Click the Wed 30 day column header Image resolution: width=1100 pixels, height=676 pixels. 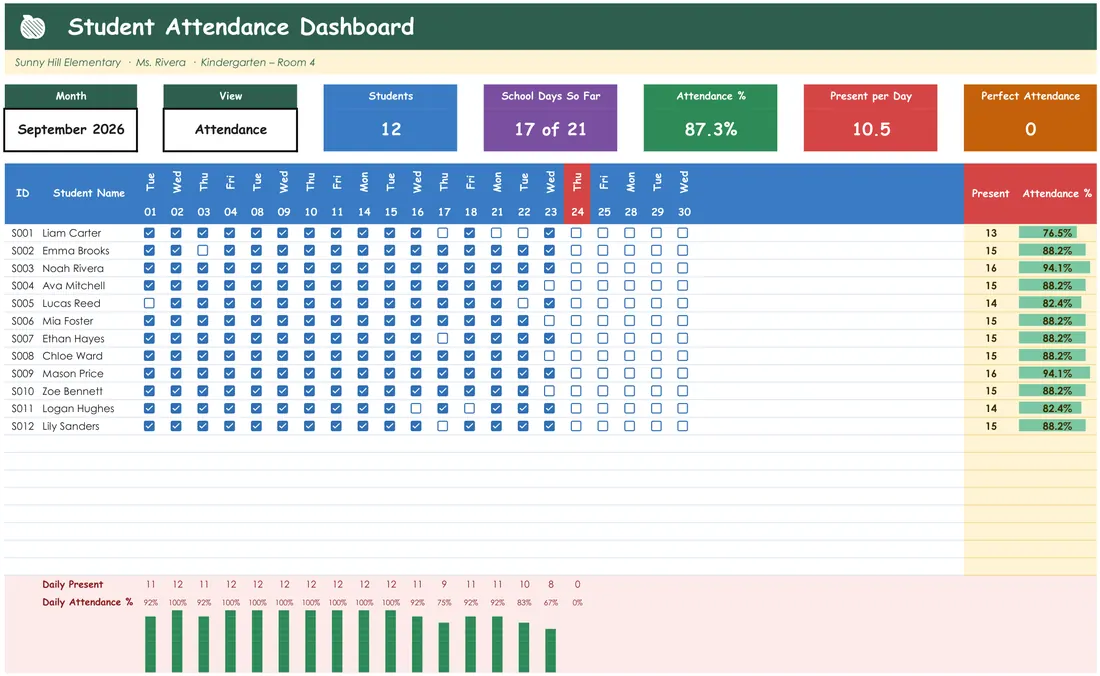pos(684,194)
